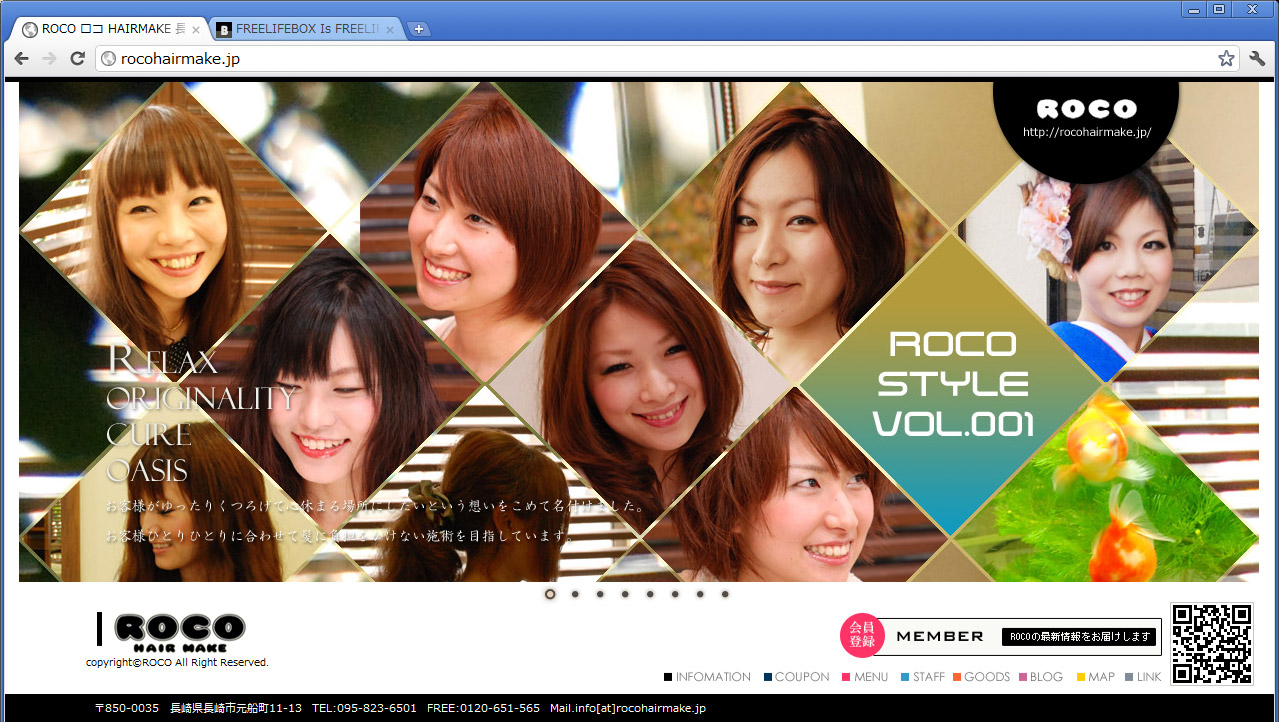Minimize the browser window
Image resolution: width=1279 pixels, height=722 pixels.
click(1192, 9)
